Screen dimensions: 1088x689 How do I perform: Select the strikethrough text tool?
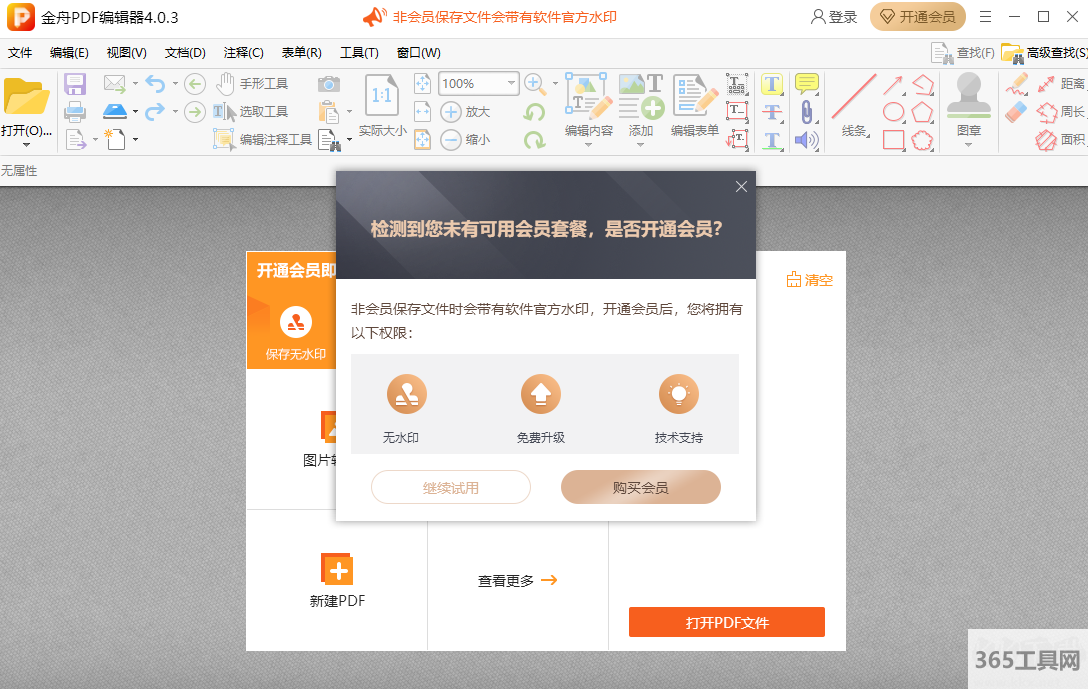772,112
